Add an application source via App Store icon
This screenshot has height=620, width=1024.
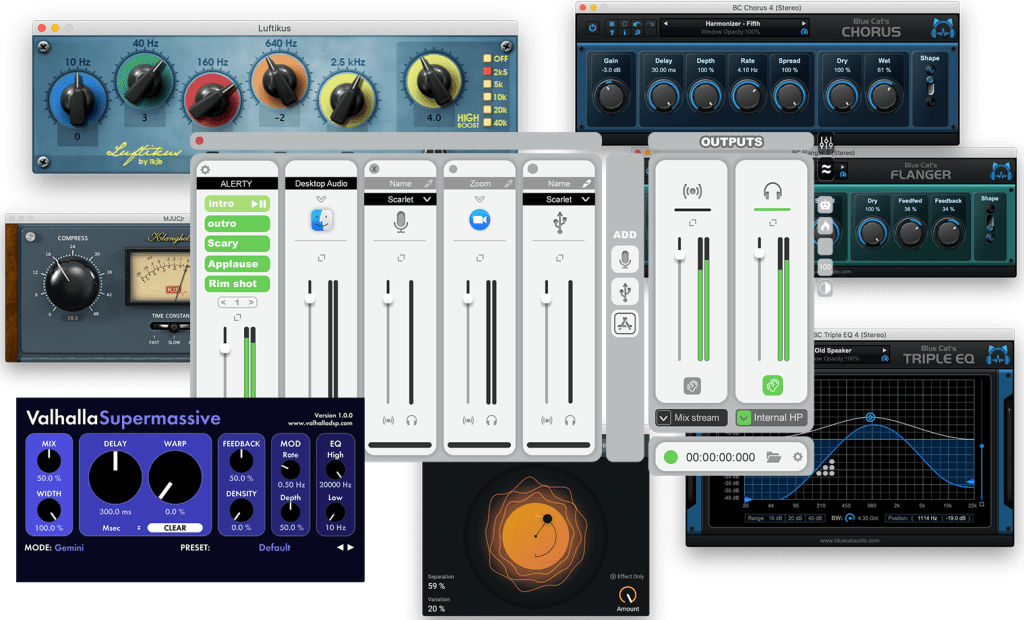(625, 323)
